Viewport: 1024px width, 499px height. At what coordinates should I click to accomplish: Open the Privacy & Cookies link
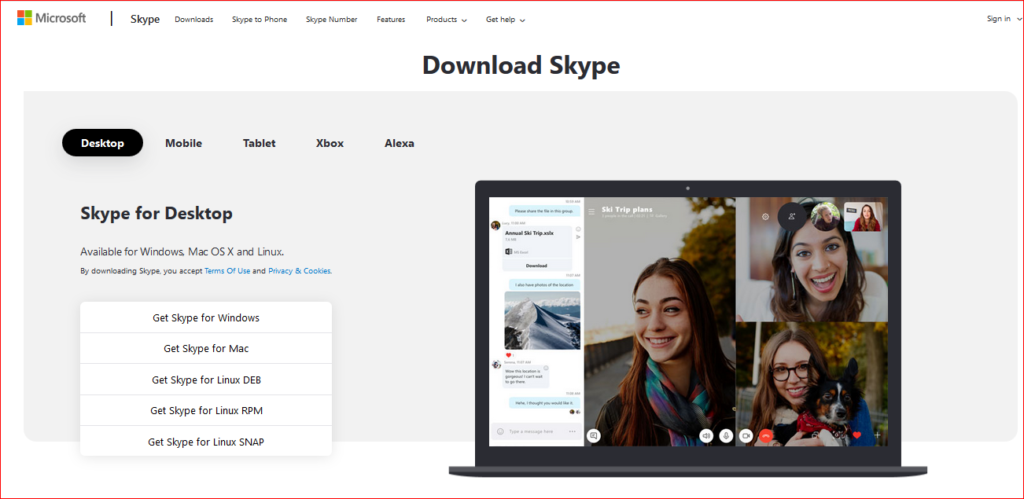click(299, 271)
